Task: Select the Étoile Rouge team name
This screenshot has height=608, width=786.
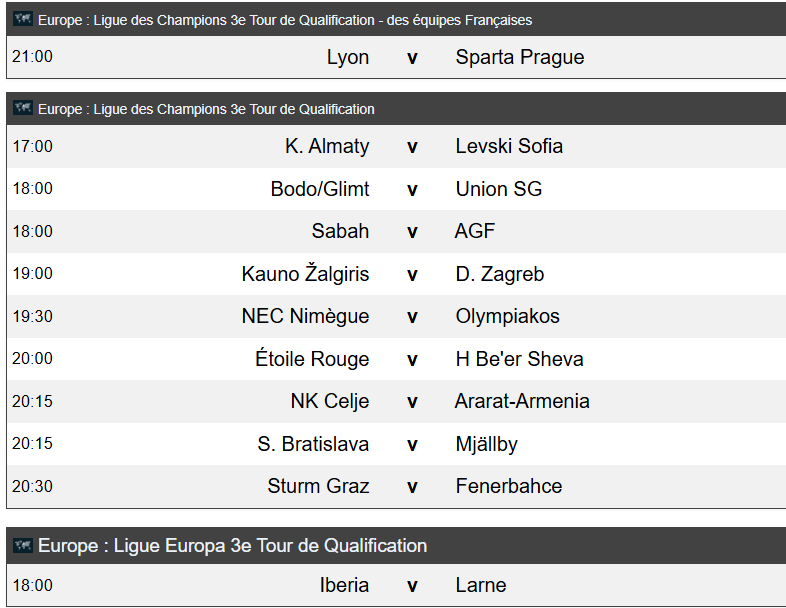Action: 312,358
